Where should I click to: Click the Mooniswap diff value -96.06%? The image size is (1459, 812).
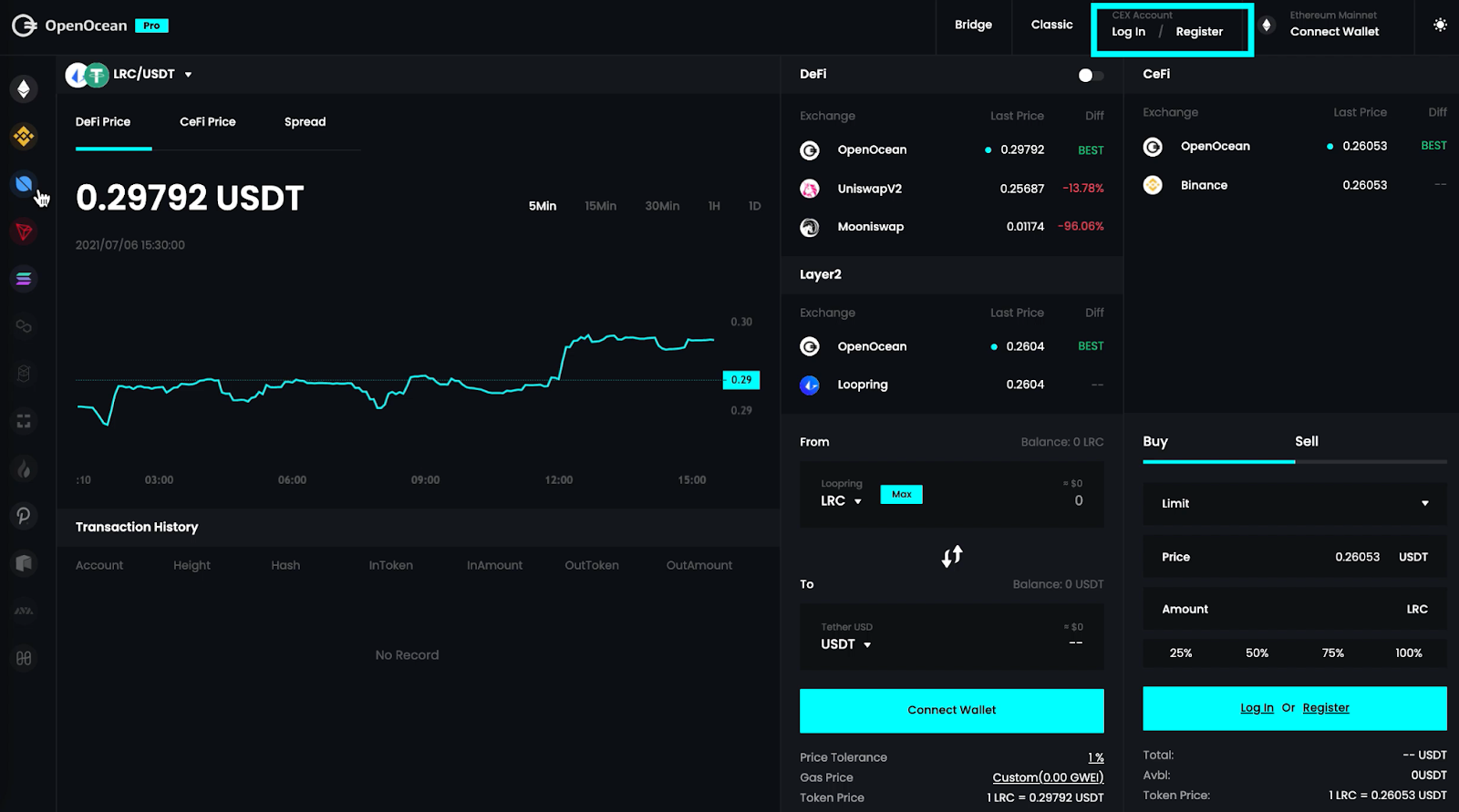1081,227
